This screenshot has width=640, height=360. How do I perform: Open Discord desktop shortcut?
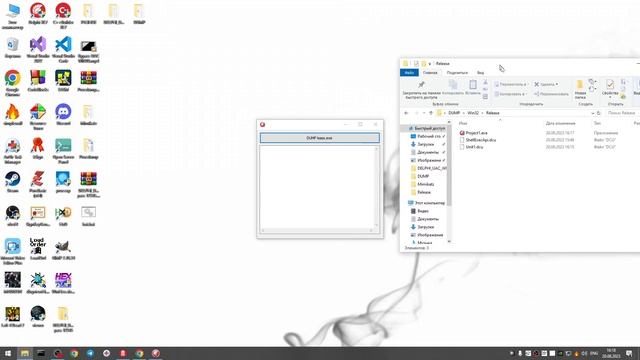point(63,114)
